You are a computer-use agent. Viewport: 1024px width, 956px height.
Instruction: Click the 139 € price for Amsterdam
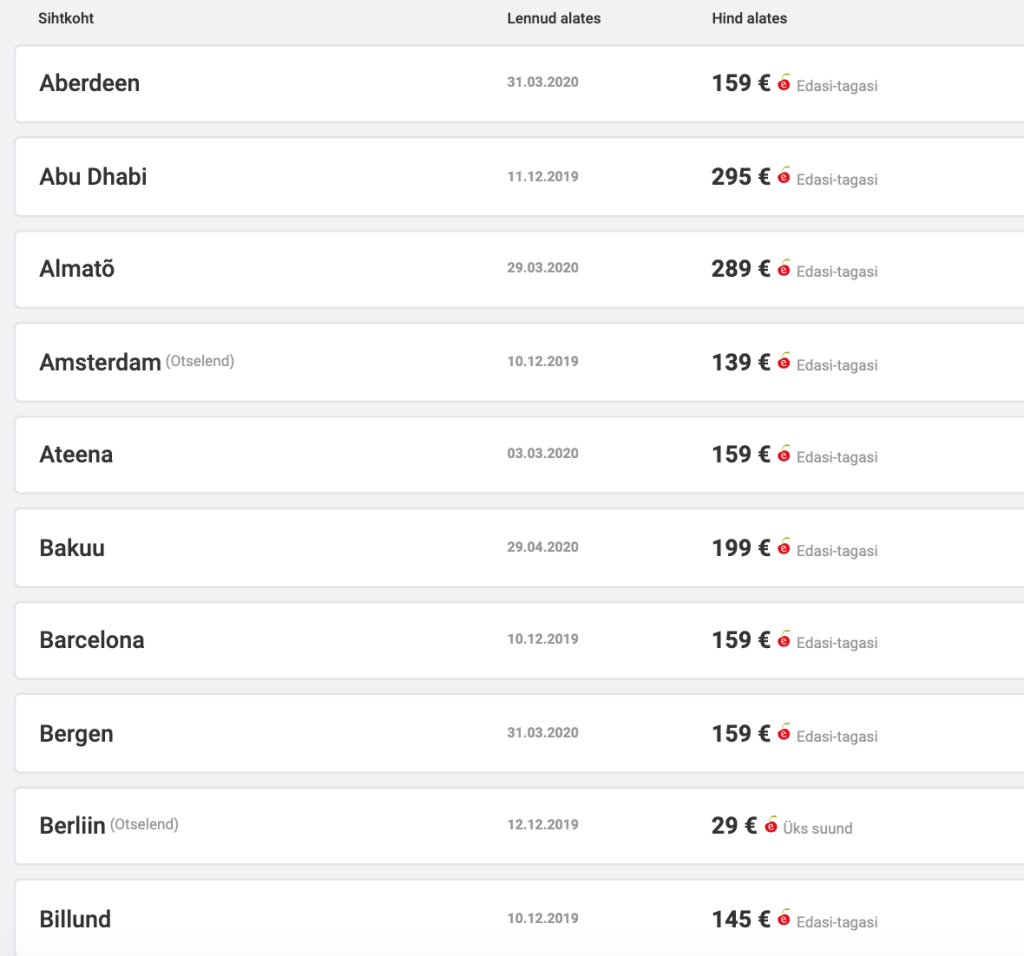point(740,362)
